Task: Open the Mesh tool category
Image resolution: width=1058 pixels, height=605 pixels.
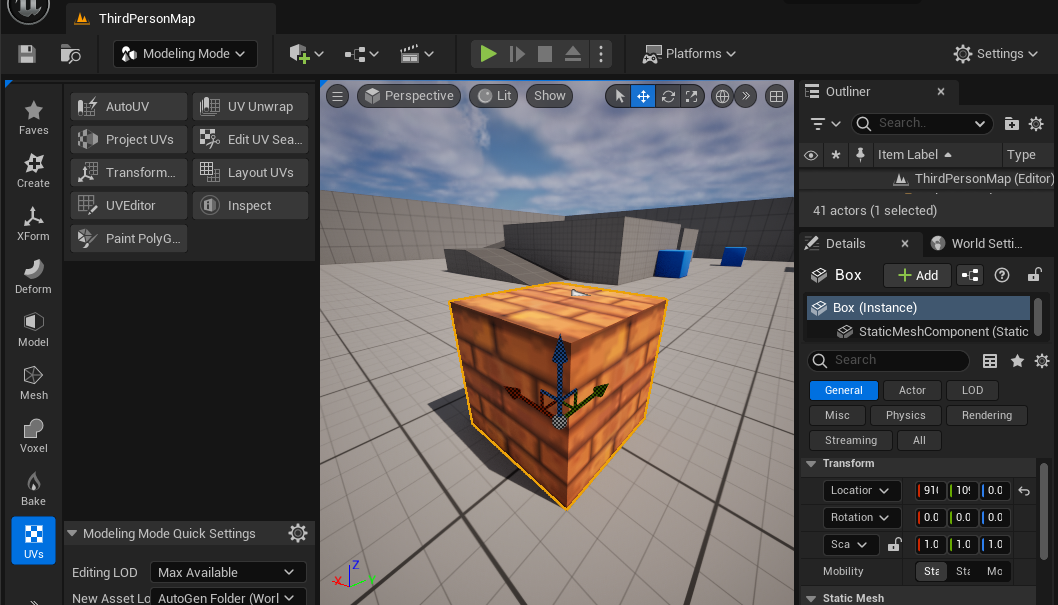Action: [x=33, y=383]
